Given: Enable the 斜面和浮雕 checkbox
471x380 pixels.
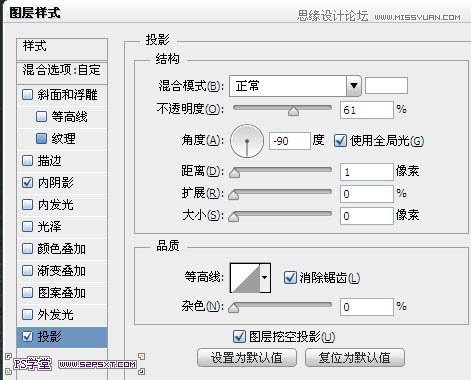Looking at the screenshot, I should pos(27,95).
